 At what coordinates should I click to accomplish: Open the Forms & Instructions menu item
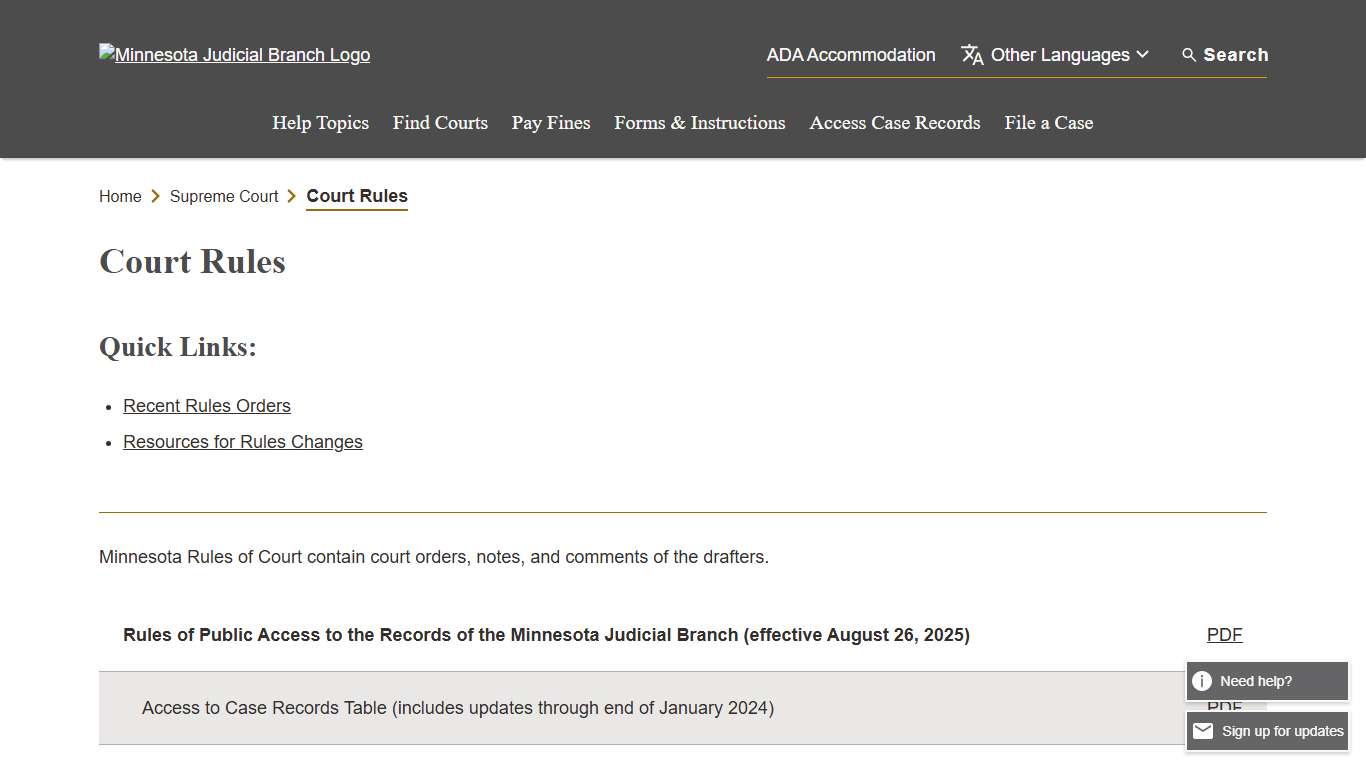click(699, 123)
